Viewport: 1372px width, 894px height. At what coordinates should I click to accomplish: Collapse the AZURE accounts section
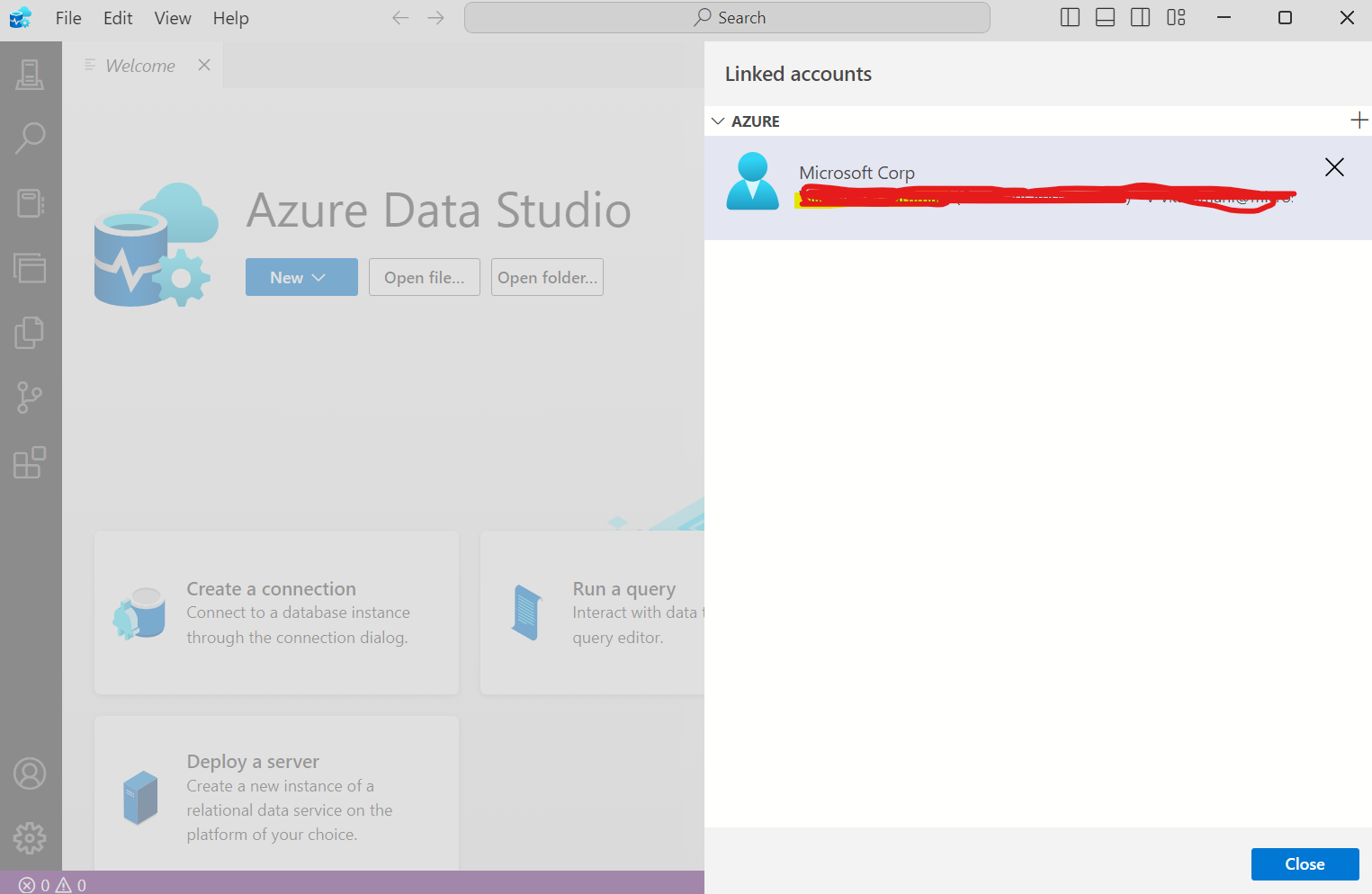point(718,121)
